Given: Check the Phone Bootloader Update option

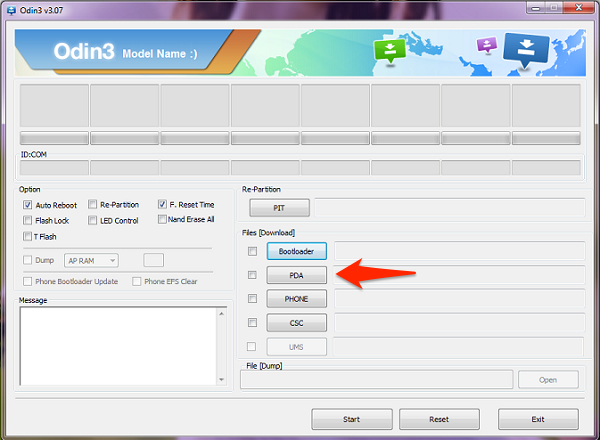Looking at the screenshot, I should click(28, 282).
